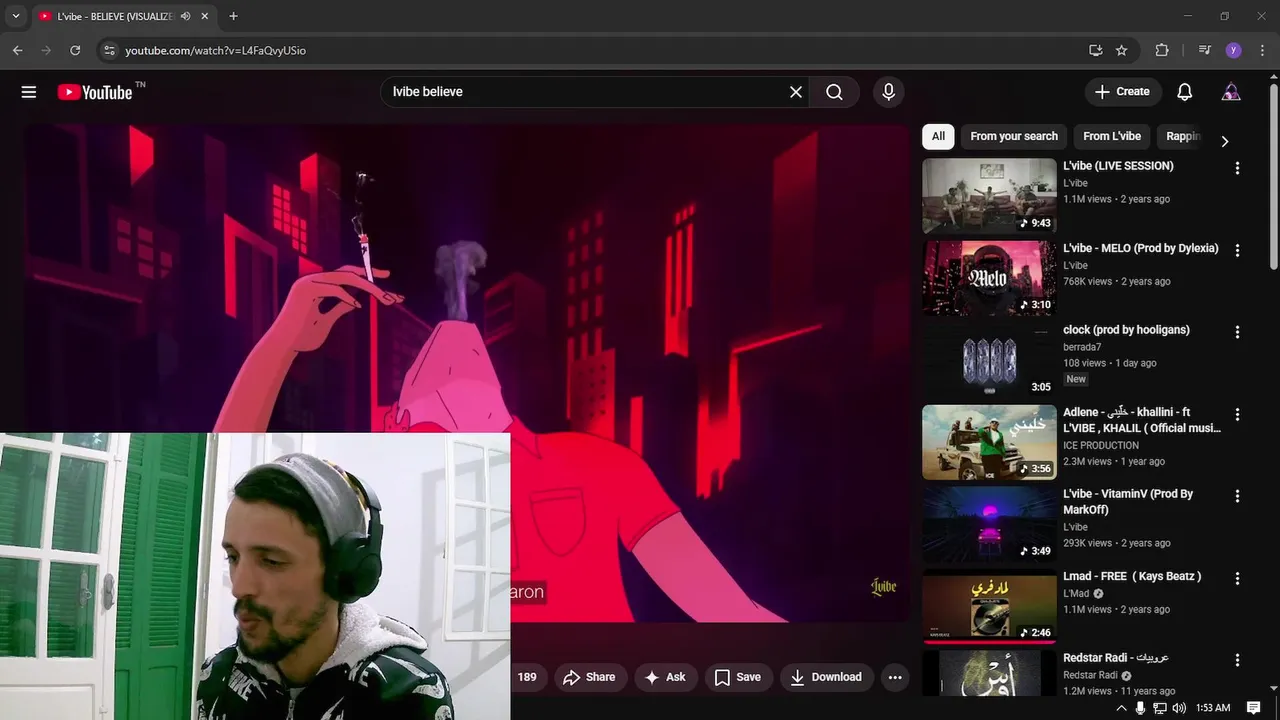The height and width of the screenshot is (720, 1280).
Task: Open the taskbar volume control
Action: click(x=1179, y=708)
